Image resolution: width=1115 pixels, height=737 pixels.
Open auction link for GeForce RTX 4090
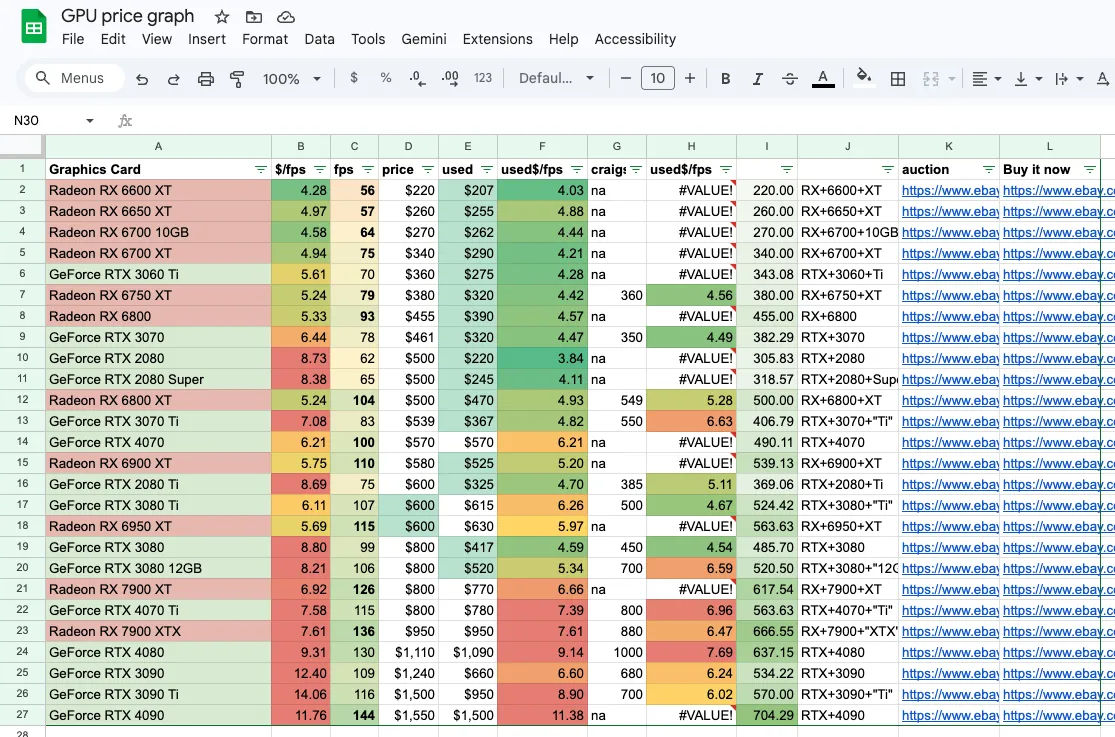click(949, 716)
